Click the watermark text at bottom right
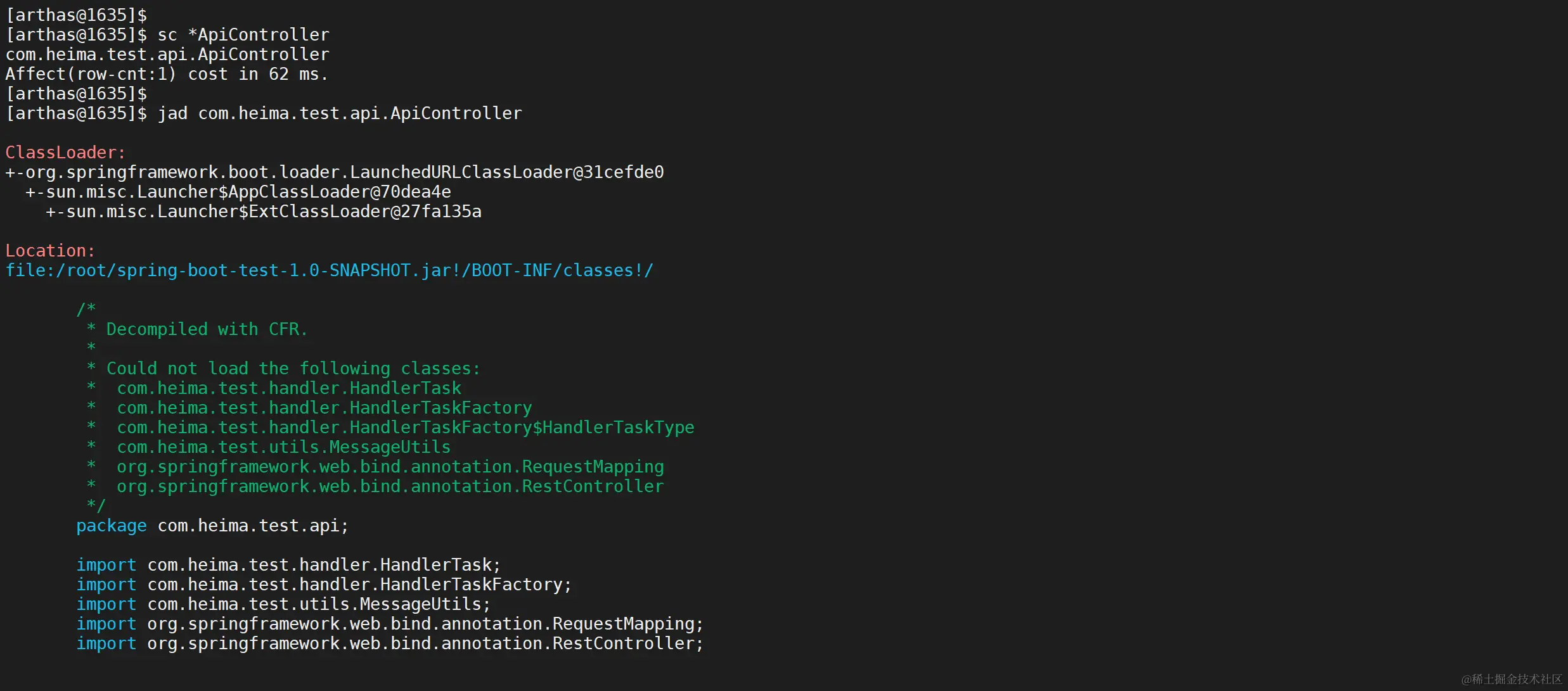This screenshot has width=1568, height=691. [x=1512, y=679]
